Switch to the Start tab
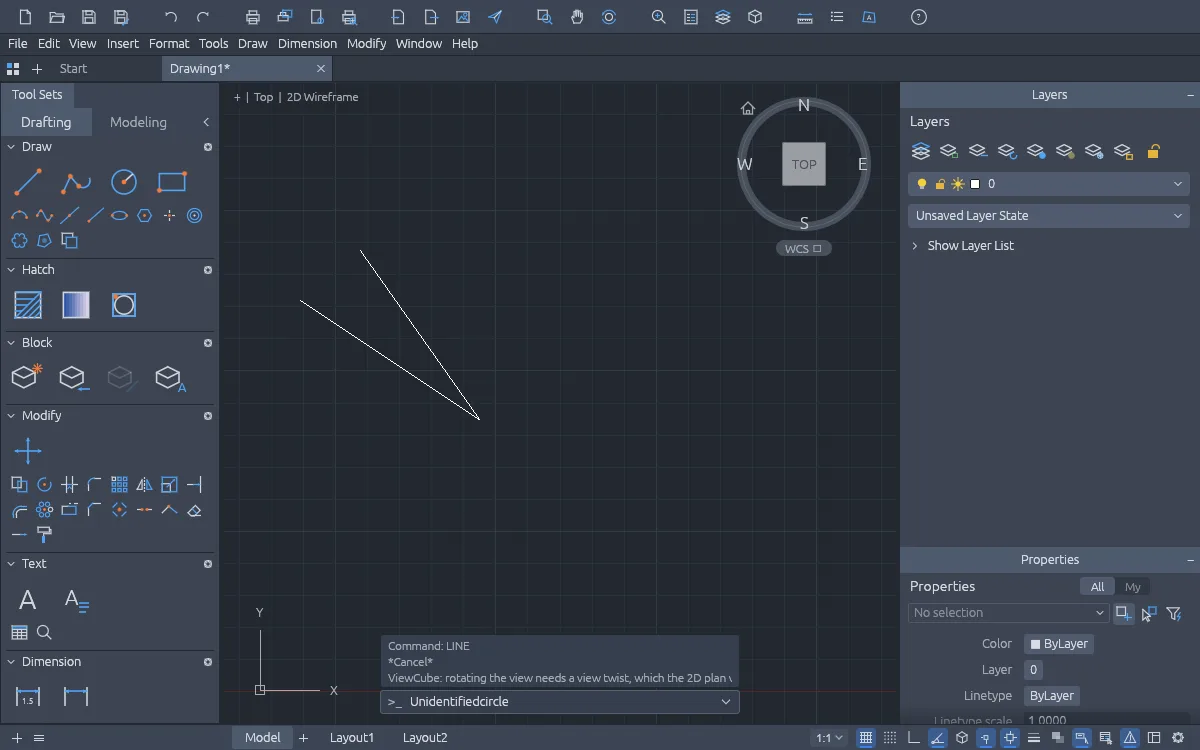Image resolution: width=1200 pixels, height=750 pixels. click(73, 69)
